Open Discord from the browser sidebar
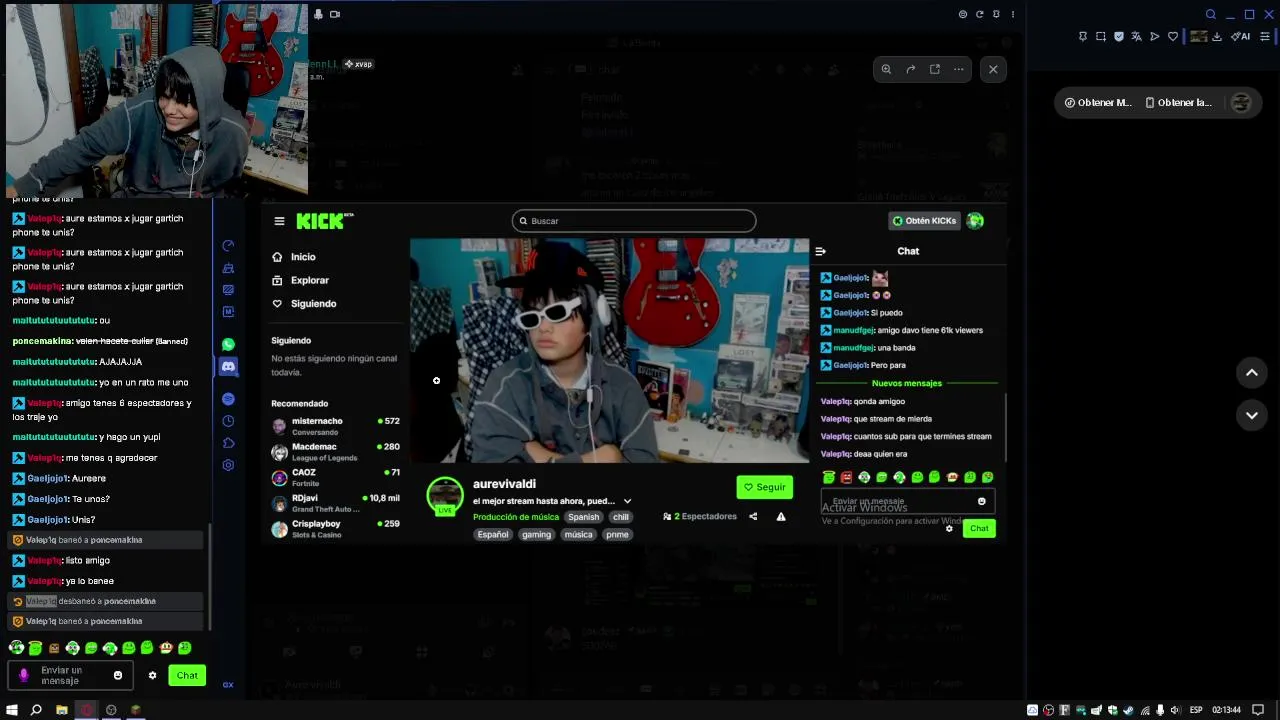This screenshot has height=720, width=1280. 228,367
